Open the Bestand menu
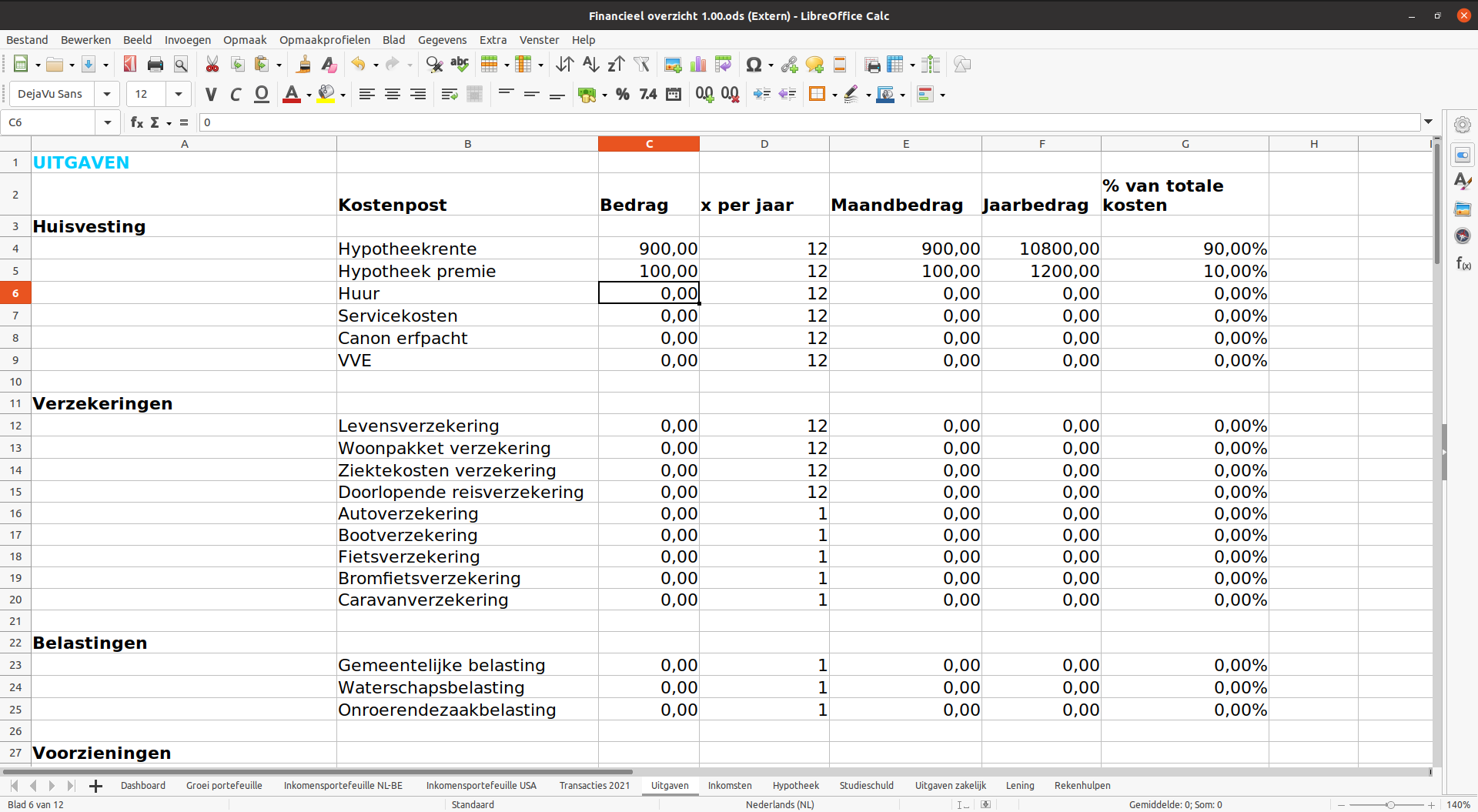The width and height of the screenshot is (1478, 812). (x=27, y=40)
